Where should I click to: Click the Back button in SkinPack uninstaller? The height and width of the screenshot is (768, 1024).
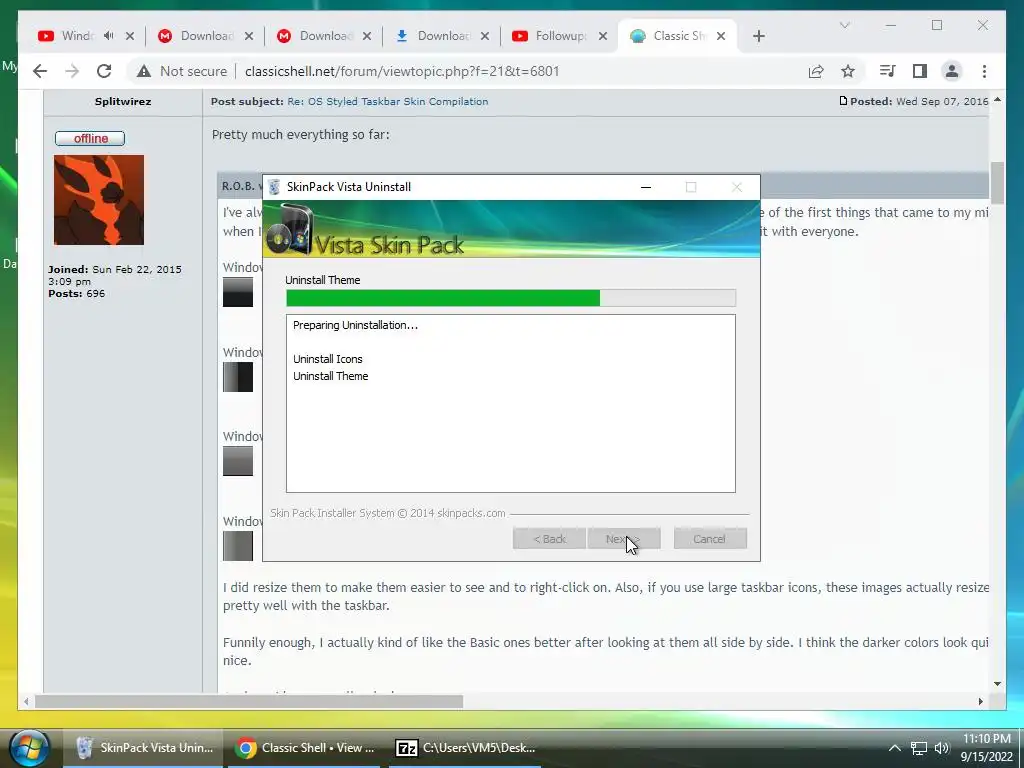coord(549,539)
